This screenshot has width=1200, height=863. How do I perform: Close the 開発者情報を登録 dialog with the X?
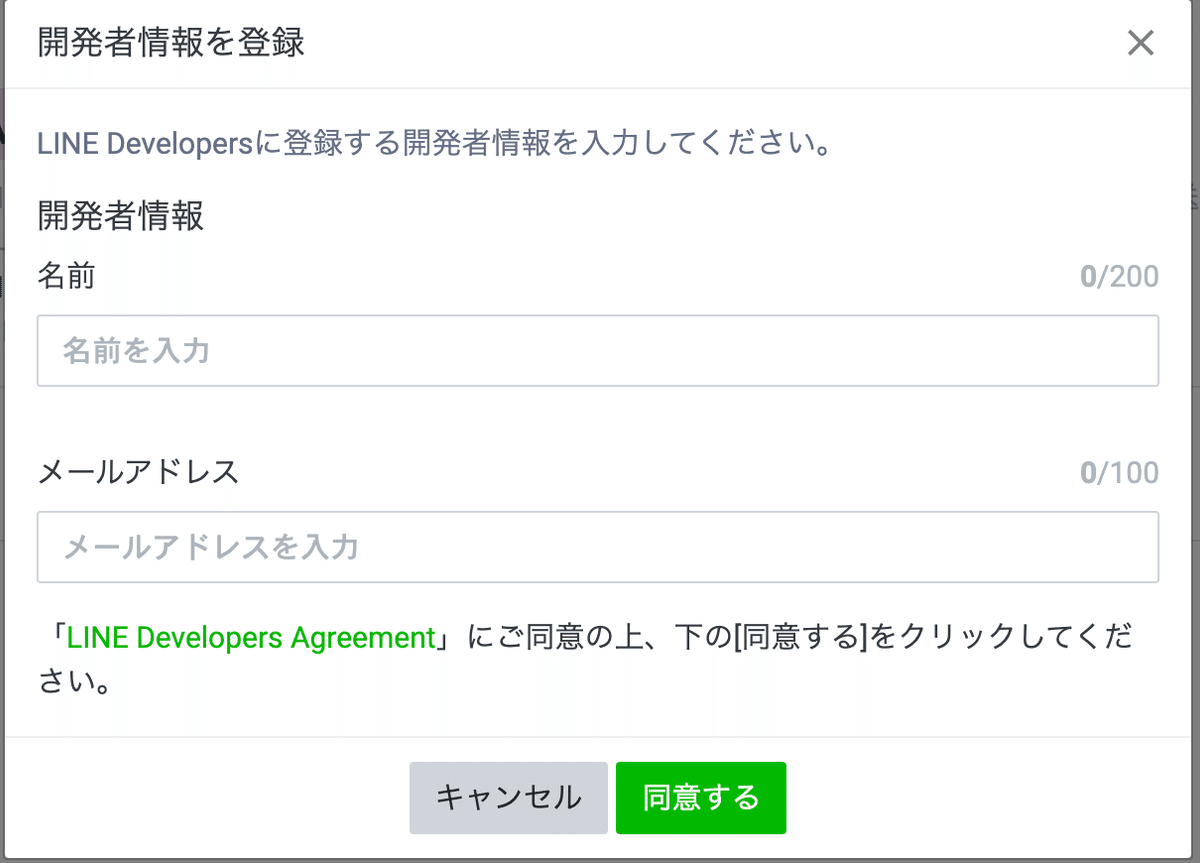[x=1140, y=43]
